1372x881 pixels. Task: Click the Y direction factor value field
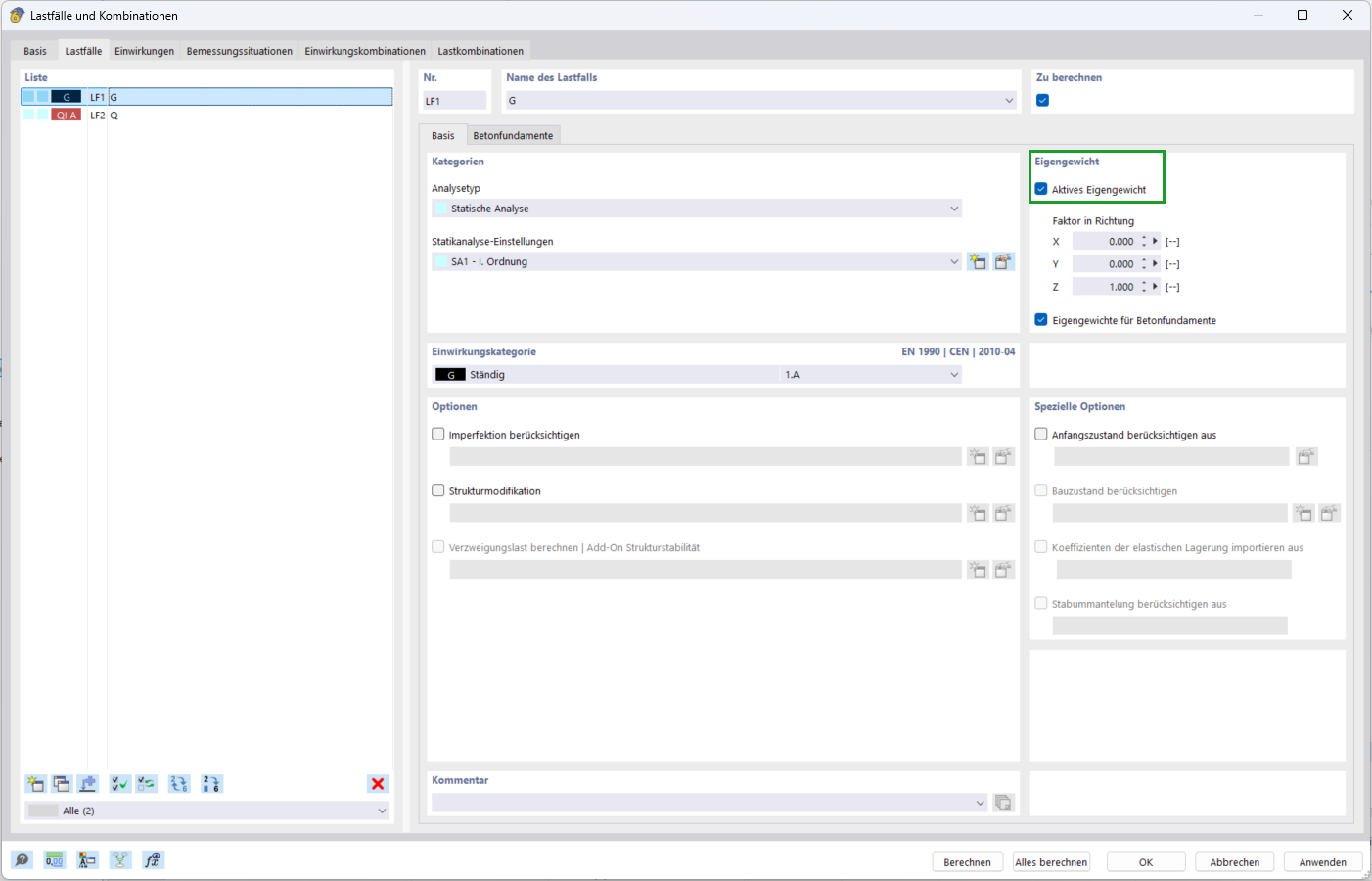click(1105, 263)
